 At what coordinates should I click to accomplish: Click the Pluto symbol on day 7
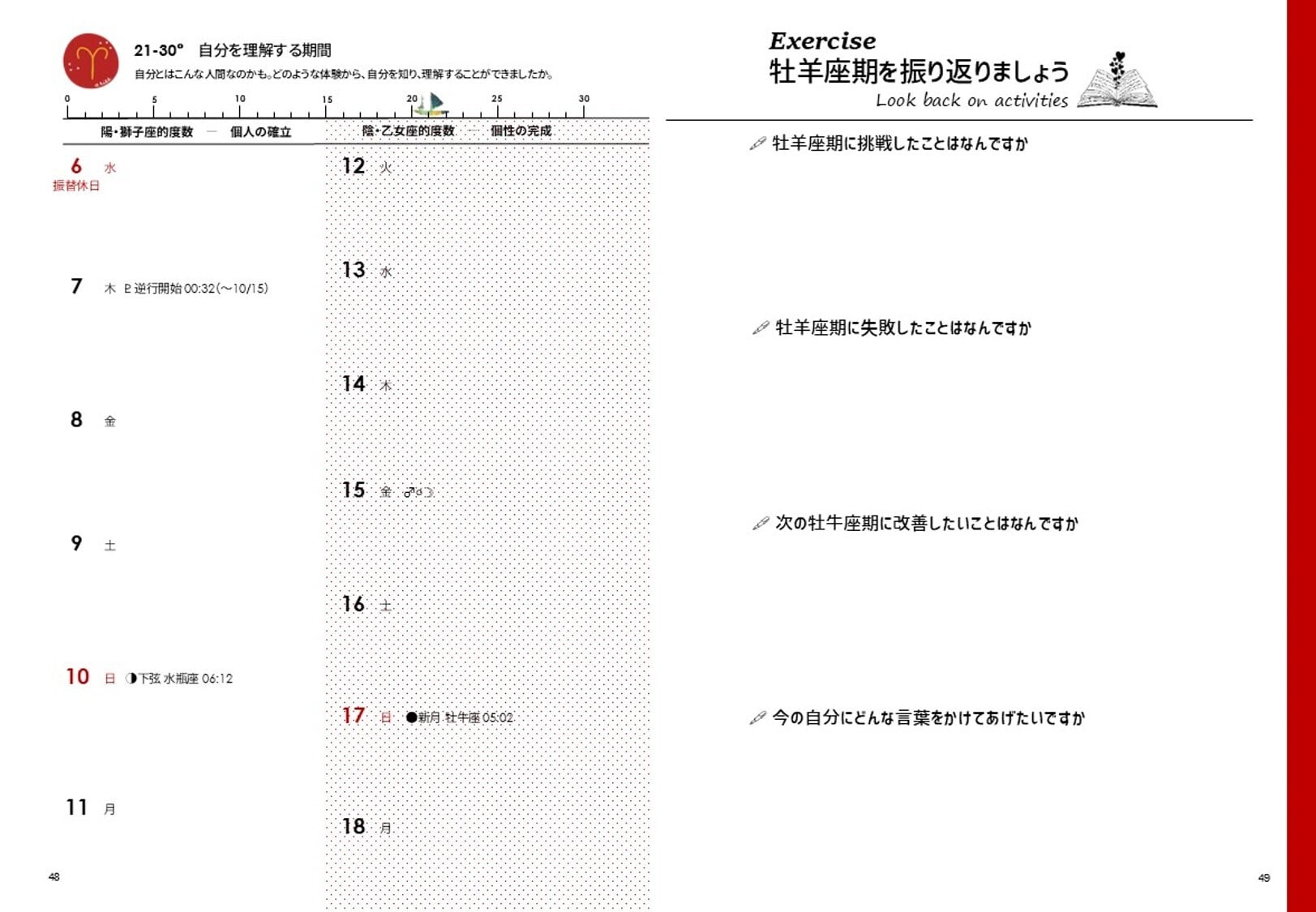[x=127, y=288]
